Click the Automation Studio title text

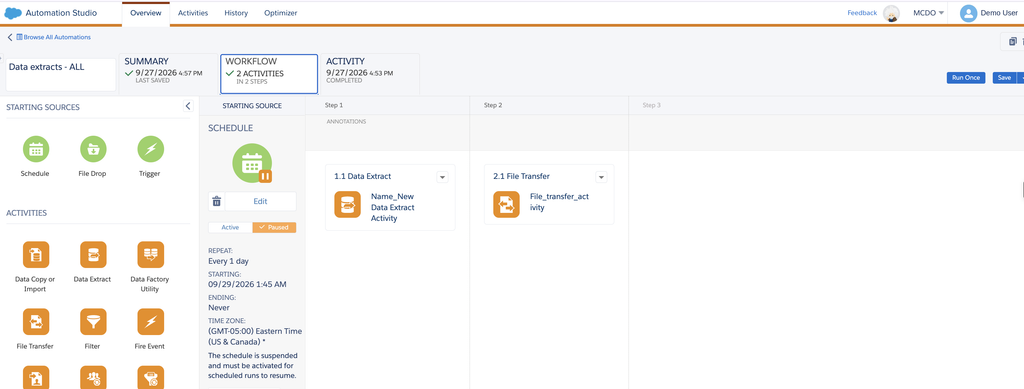pyautogui.click(x=61, y=13)
